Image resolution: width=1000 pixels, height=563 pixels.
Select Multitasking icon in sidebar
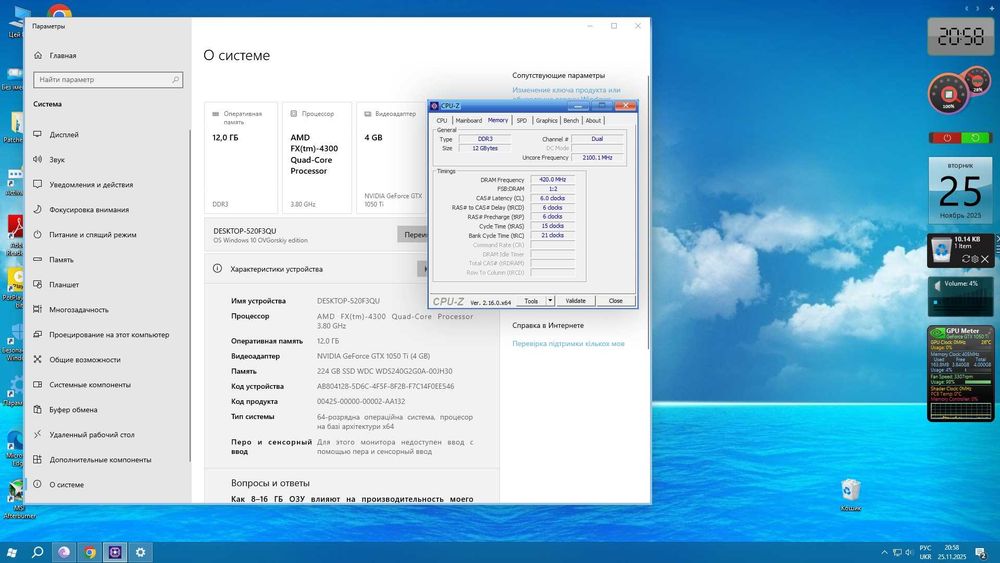(38, 309)
